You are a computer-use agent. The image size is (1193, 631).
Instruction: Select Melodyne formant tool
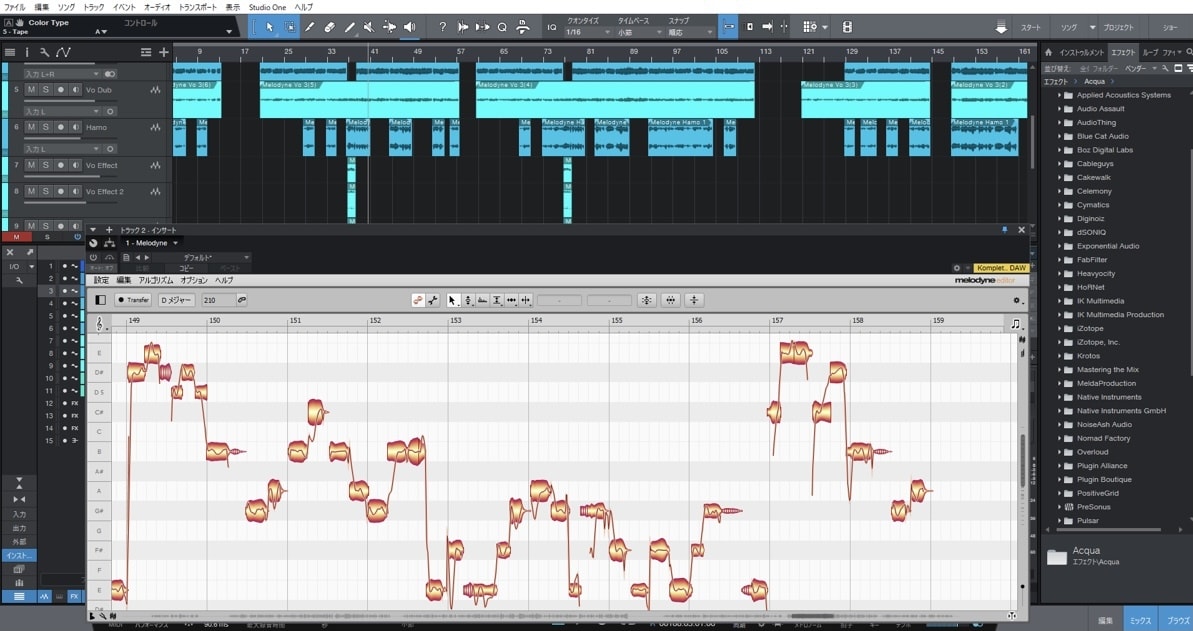(x=482, y=300)
